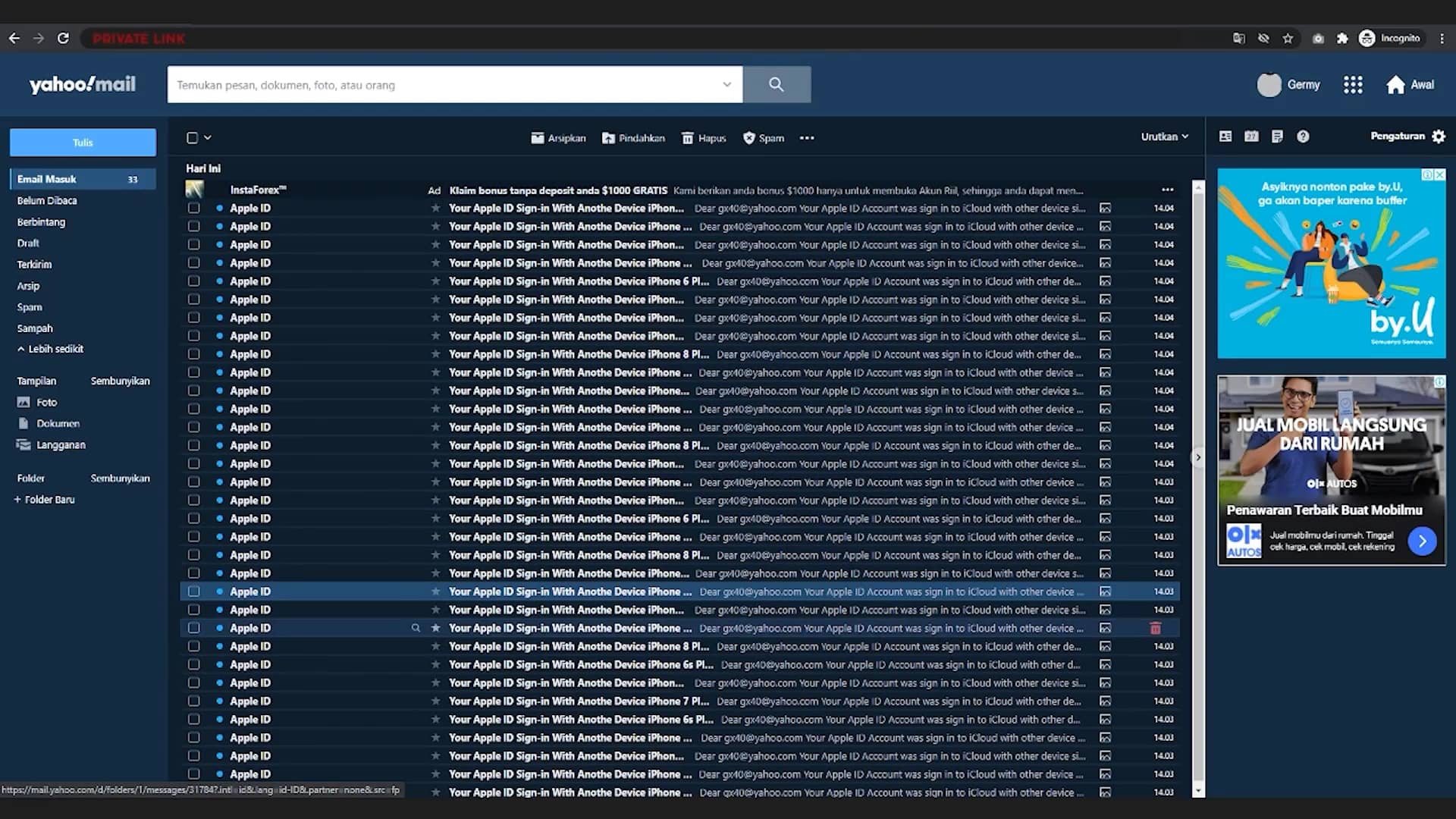Open the notepad panel icon
The height and width of the screenshot is (819, 1456).
click(x=1277, y=136)
